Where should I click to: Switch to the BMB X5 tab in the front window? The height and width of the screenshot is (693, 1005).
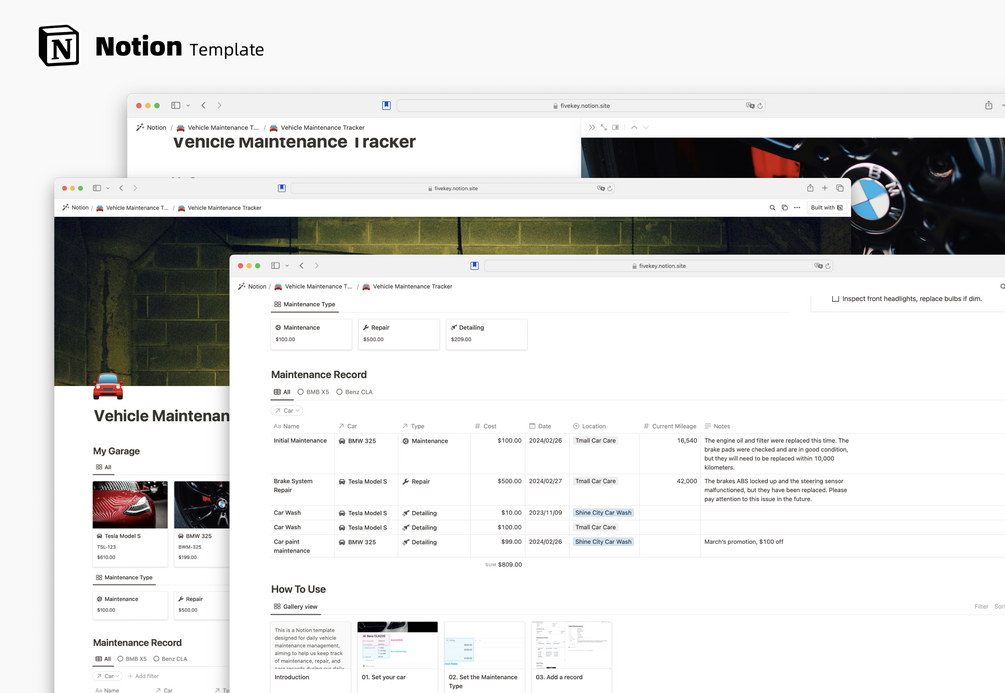(313, 392)
